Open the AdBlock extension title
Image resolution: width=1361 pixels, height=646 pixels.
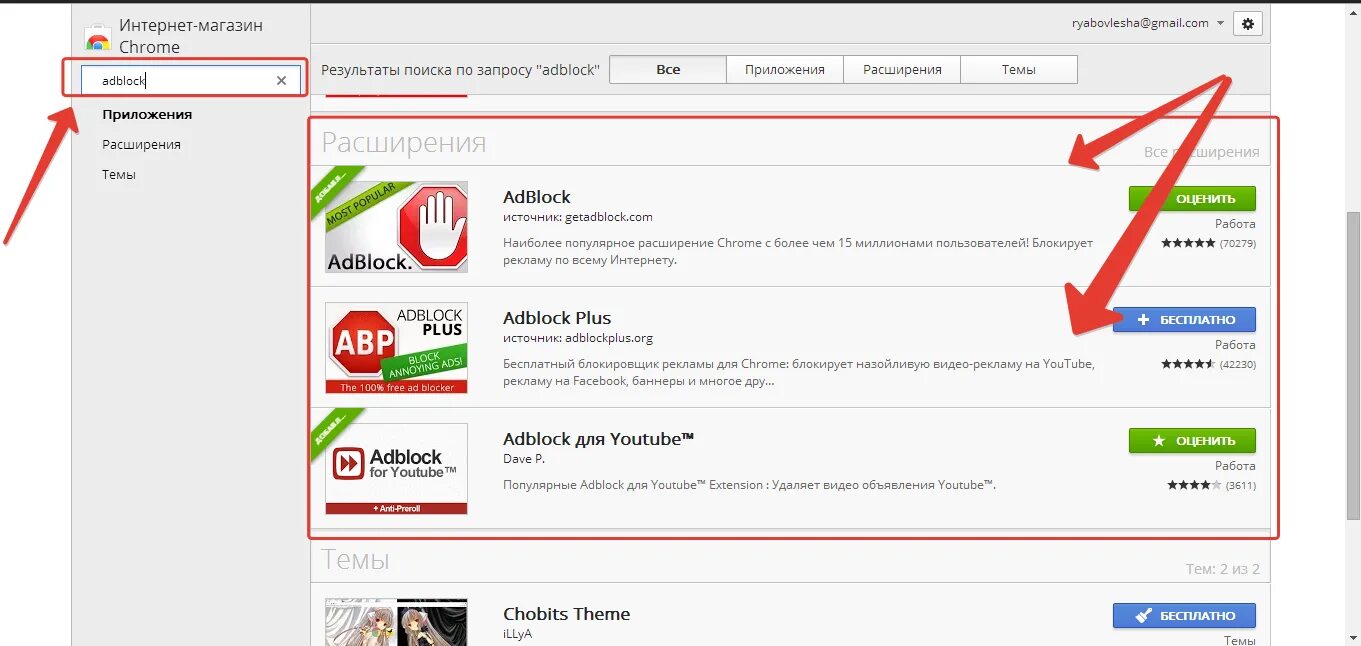tap(537, 197)
